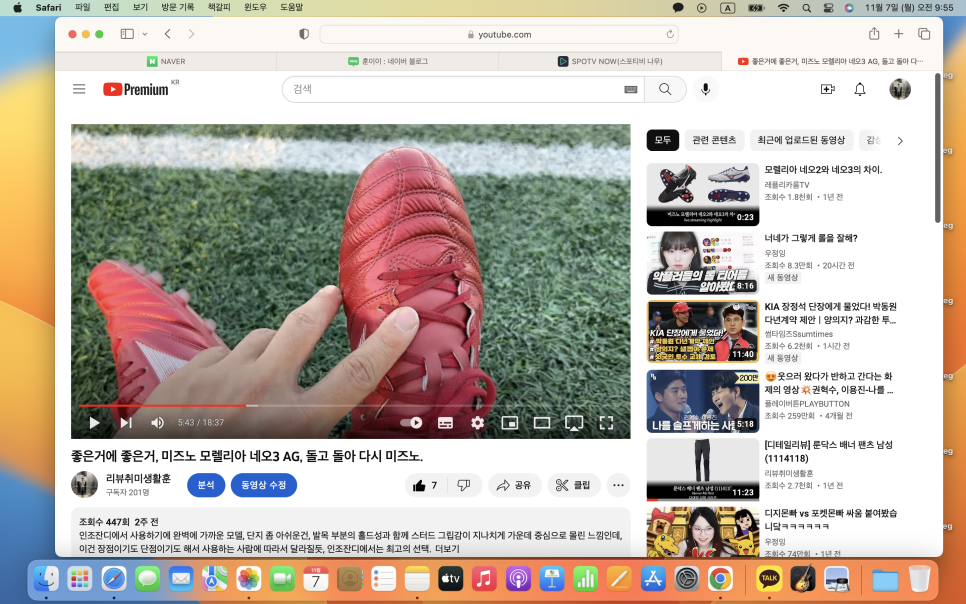Like the video with thumbs up
The height and width of the screenshot is (604, 966).
426,486
